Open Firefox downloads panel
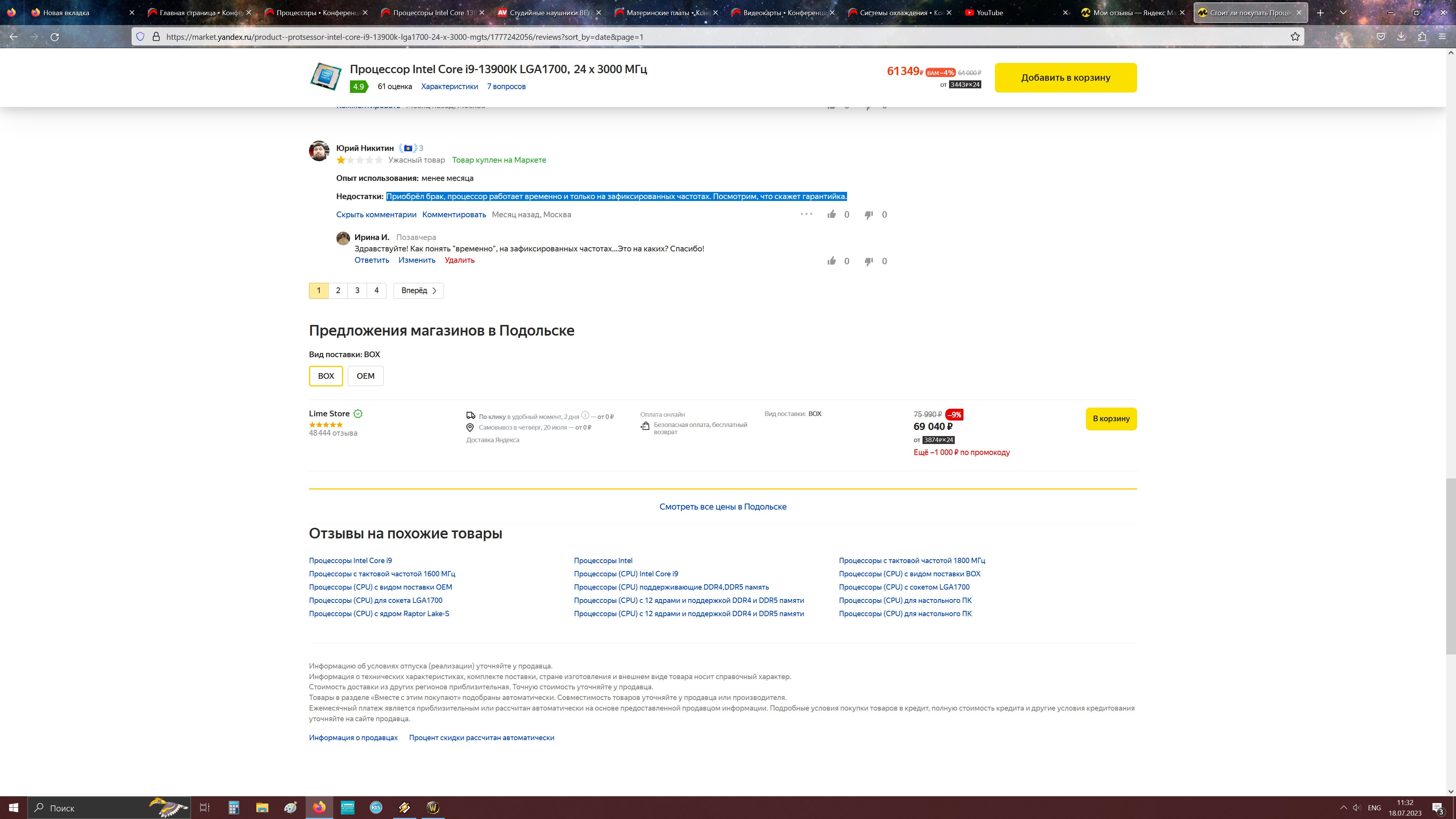Screen dimensions: 1456x819 tap(1401, 37)
